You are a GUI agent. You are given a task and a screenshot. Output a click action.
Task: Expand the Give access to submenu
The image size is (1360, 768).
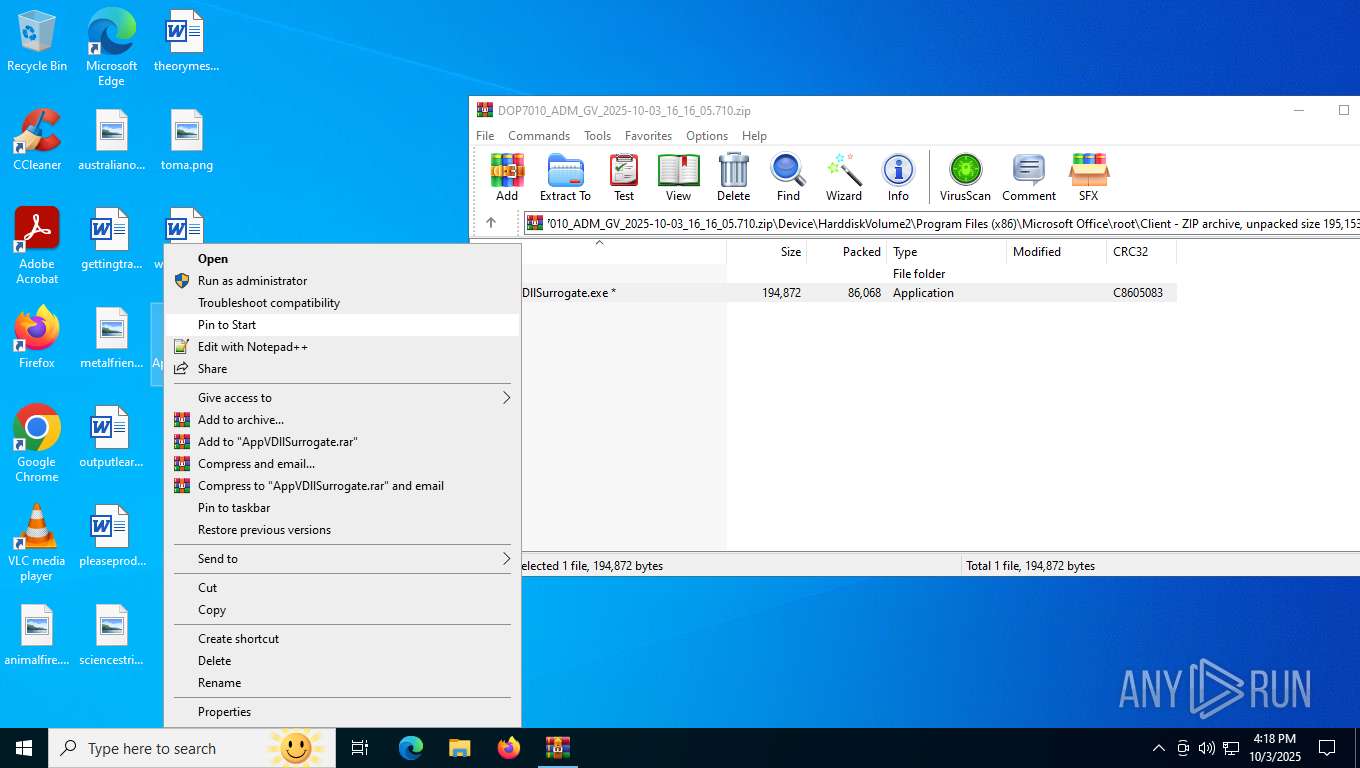click(x=342, y=398)
